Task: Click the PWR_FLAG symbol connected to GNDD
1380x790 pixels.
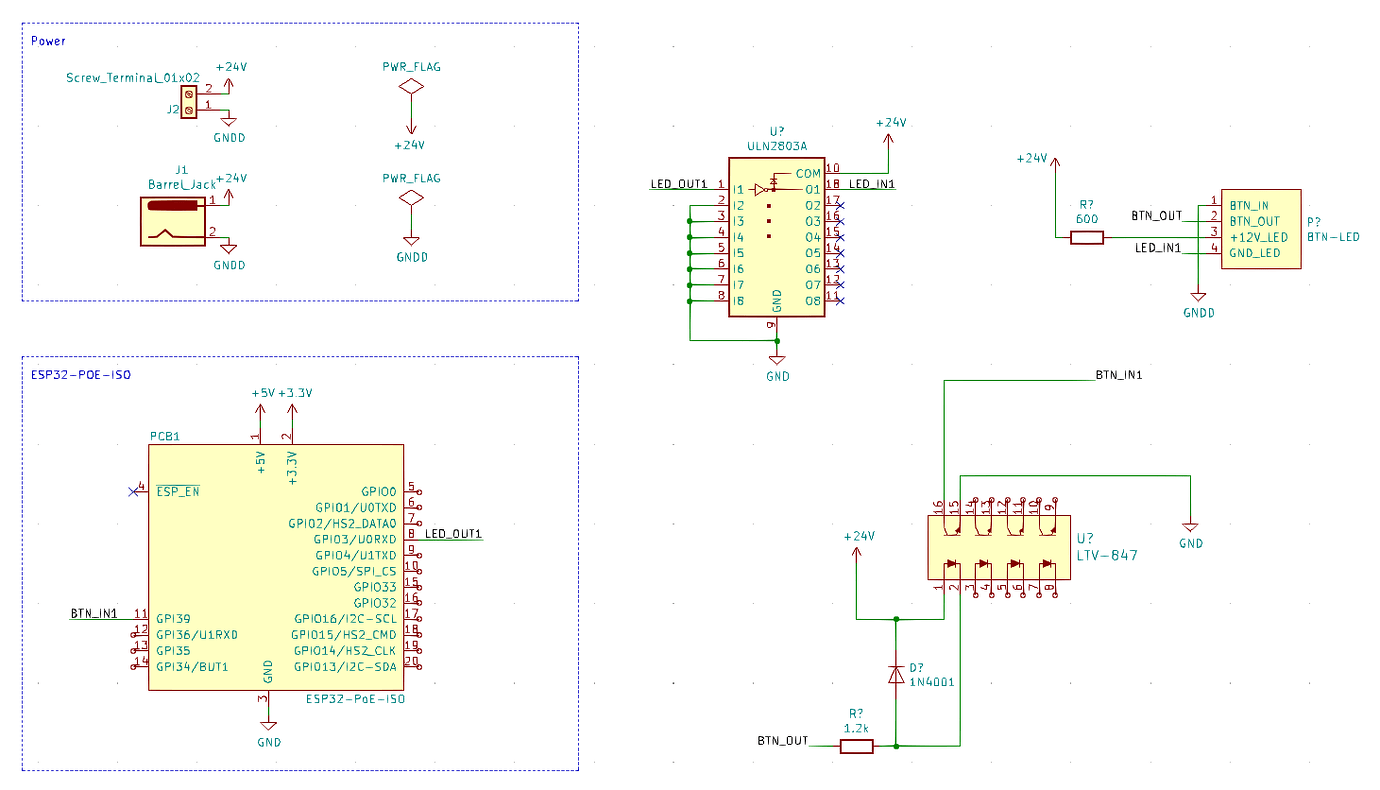Action: click(410, 199)
